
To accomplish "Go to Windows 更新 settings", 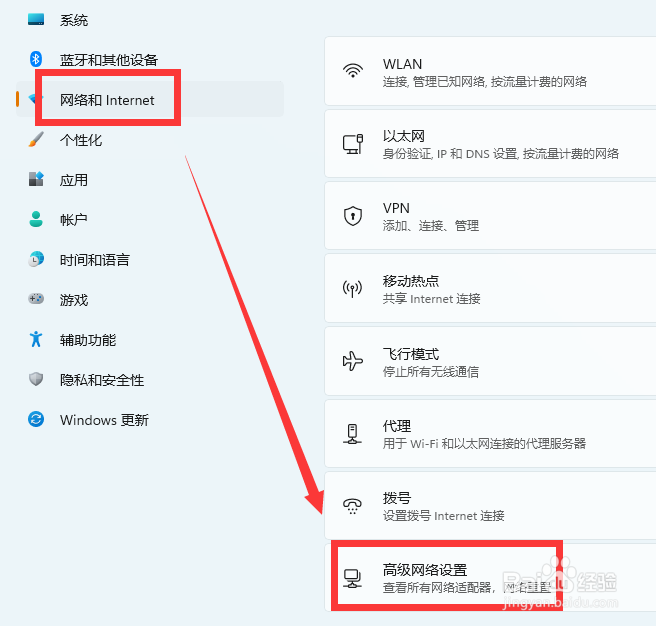I will [150, 419].
